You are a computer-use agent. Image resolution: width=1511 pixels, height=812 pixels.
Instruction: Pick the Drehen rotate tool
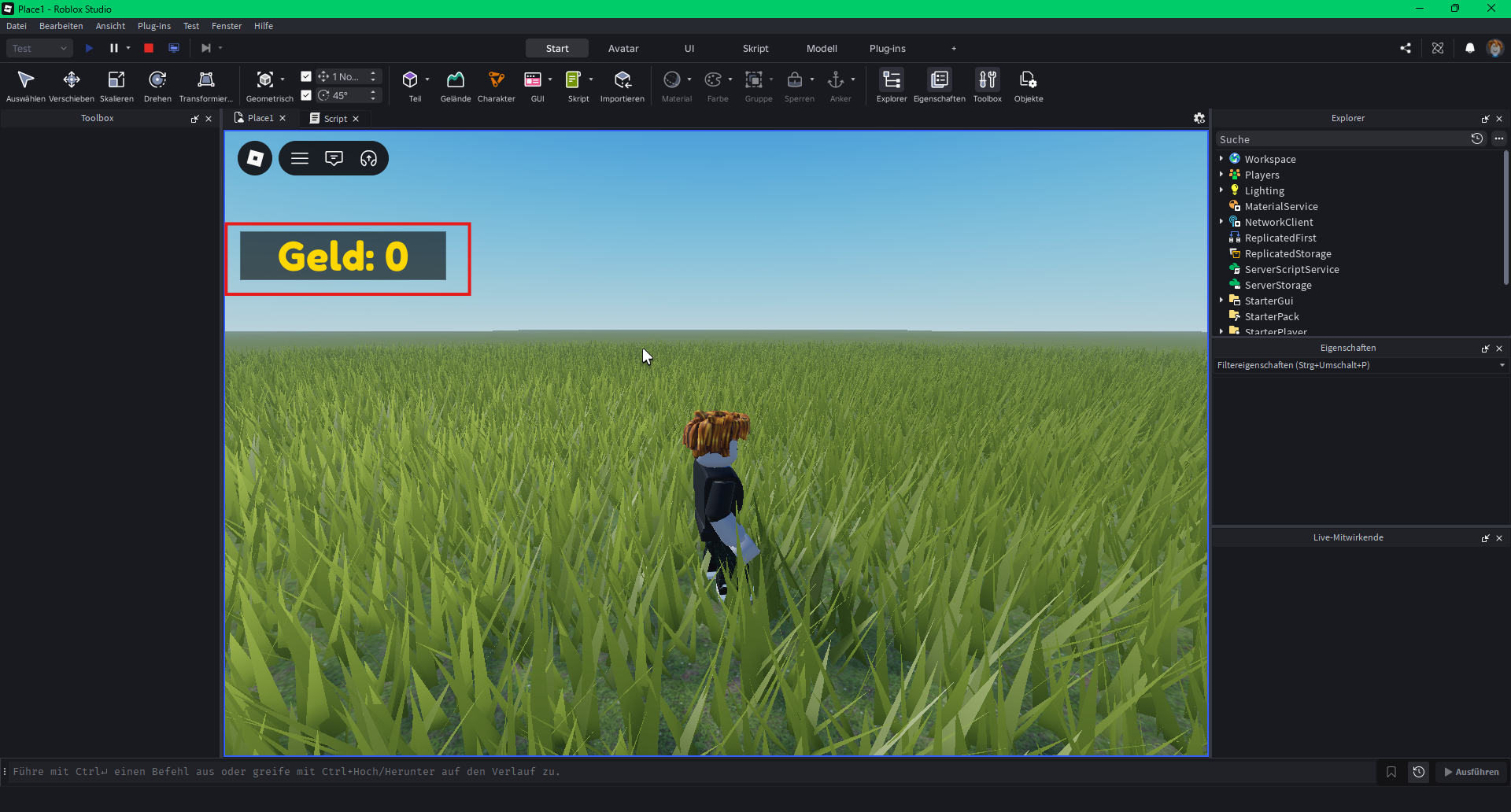tap(157, 86)
